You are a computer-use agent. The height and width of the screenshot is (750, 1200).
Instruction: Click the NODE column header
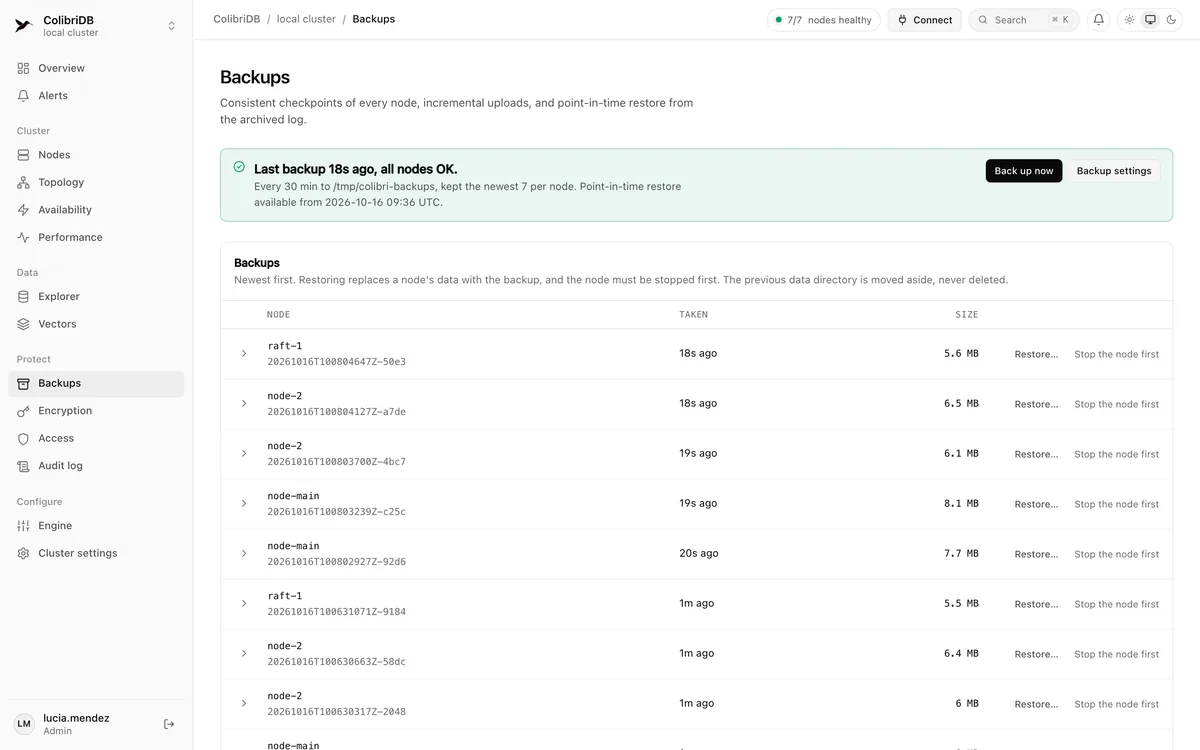coord(279,315)
